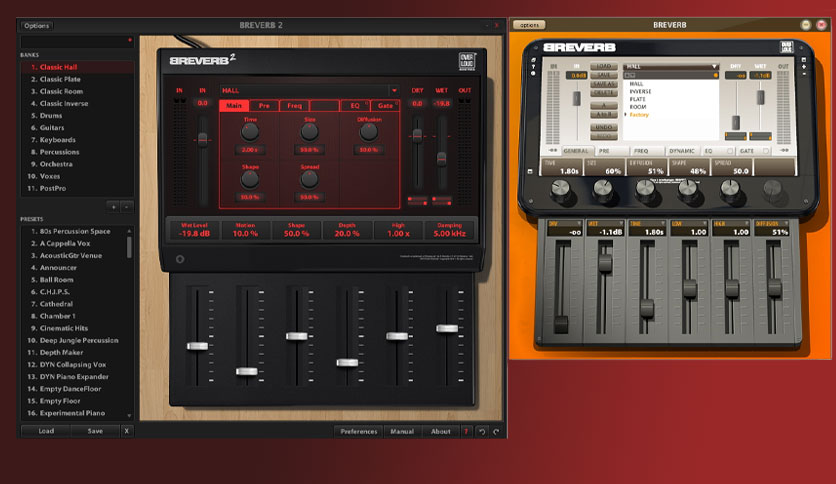Click the minus zoom icon on Breverb right edge
Image resolution: width=836 pixels, height=484 pixels.
click(804, 74)
